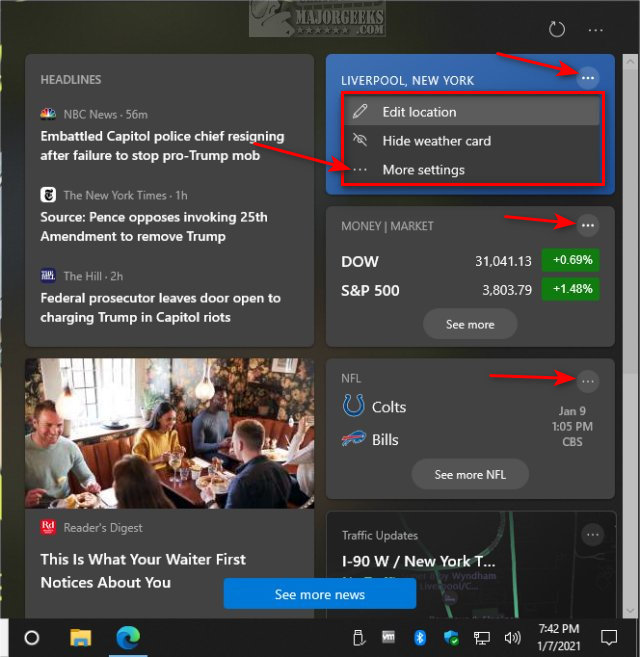640x657 pixels.
Task: Click the Bills team logo
Action: pyautogui.click(x=353, y=439)
